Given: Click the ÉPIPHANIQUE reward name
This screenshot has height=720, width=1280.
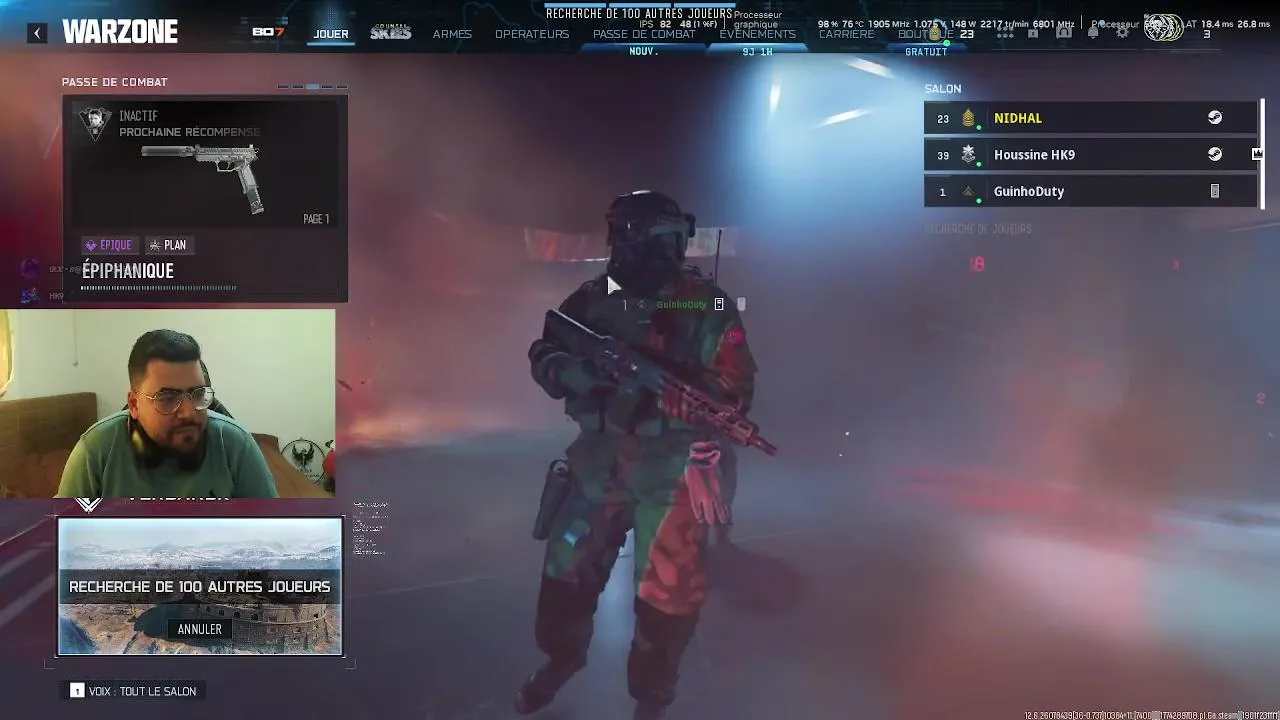Looking at the screenshot, I should coord(128,271).
